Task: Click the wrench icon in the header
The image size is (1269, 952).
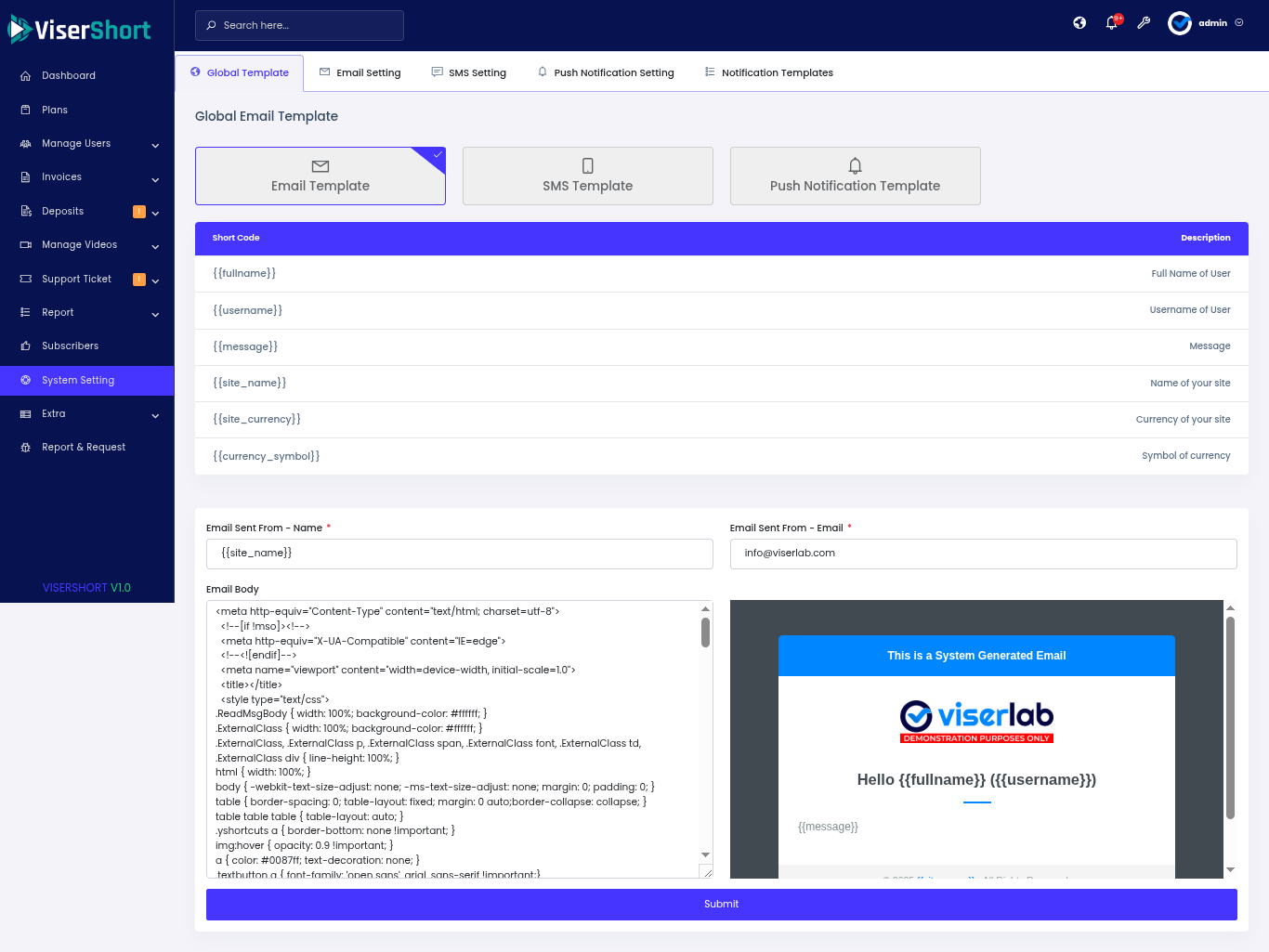Action: click(1144, 23)
